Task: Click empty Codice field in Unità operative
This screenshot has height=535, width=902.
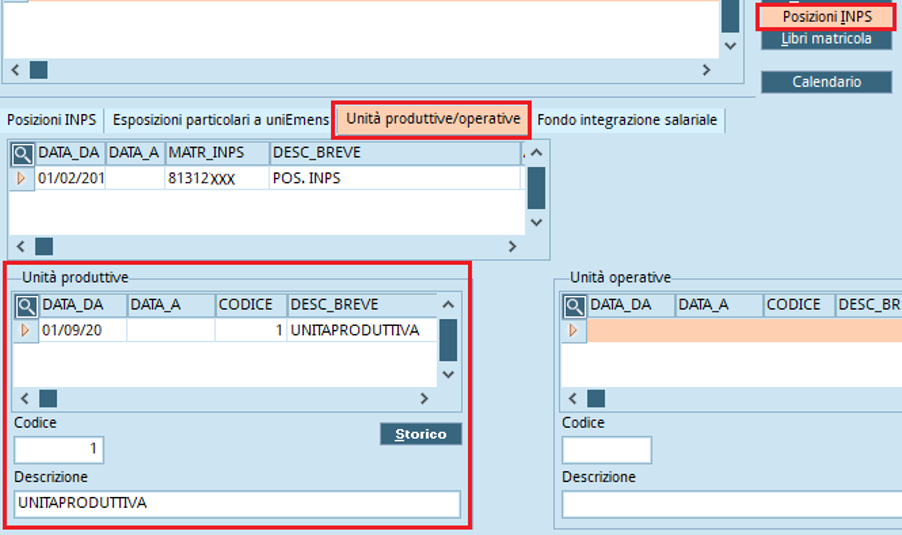Action: tap(607, 449)
